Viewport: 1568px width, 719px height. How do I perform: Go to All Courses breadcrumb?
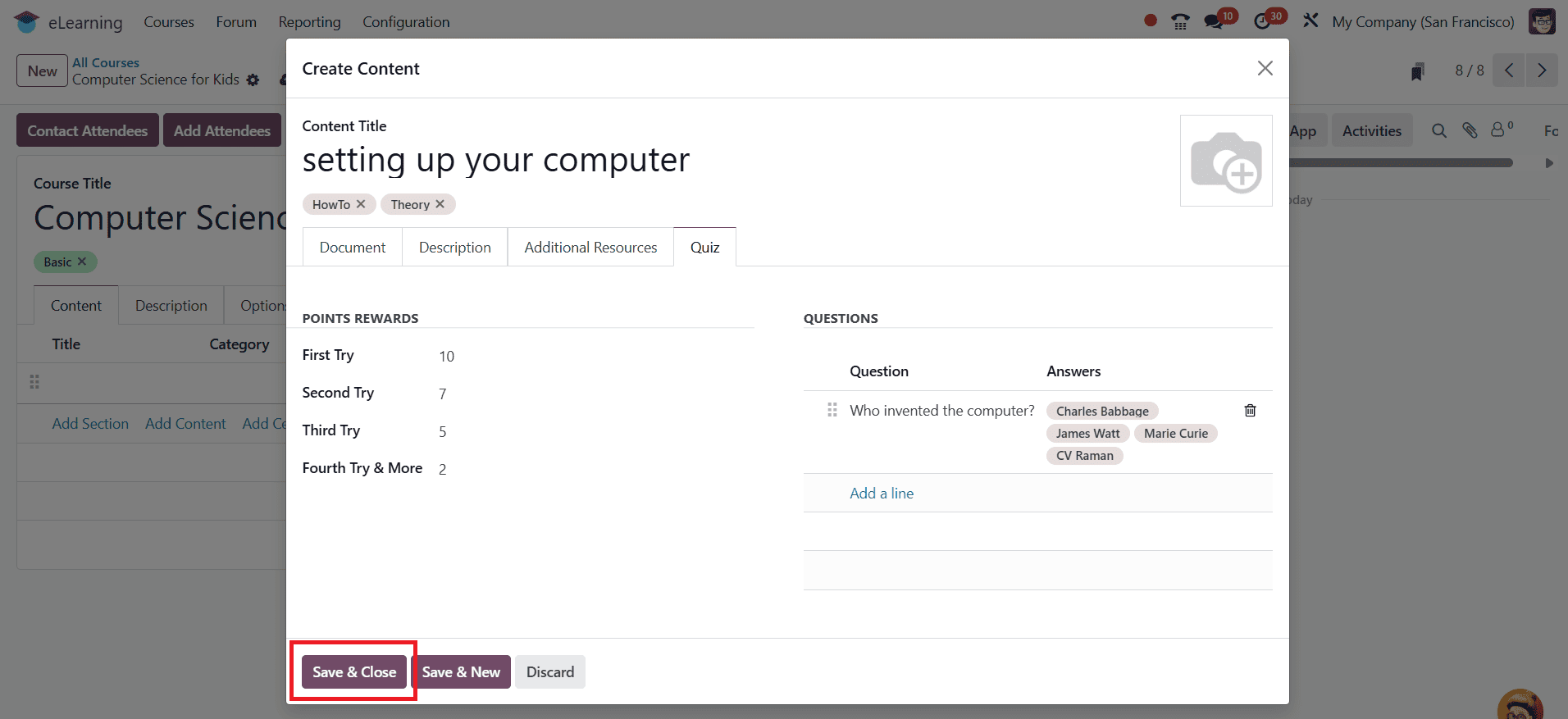(x=106, y=63)
